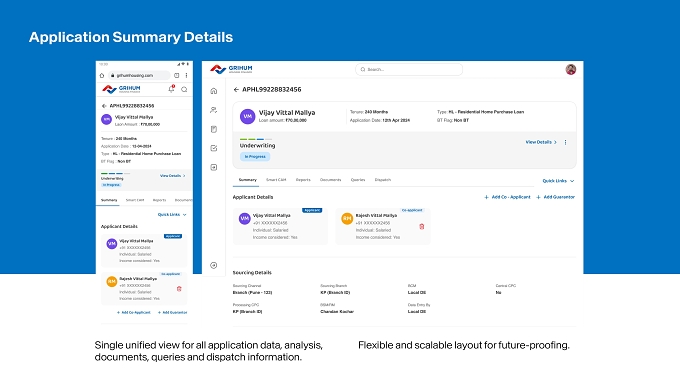Open the mobile browser tabs icon
Screen dimensions: 680x383
pos(177,75)
